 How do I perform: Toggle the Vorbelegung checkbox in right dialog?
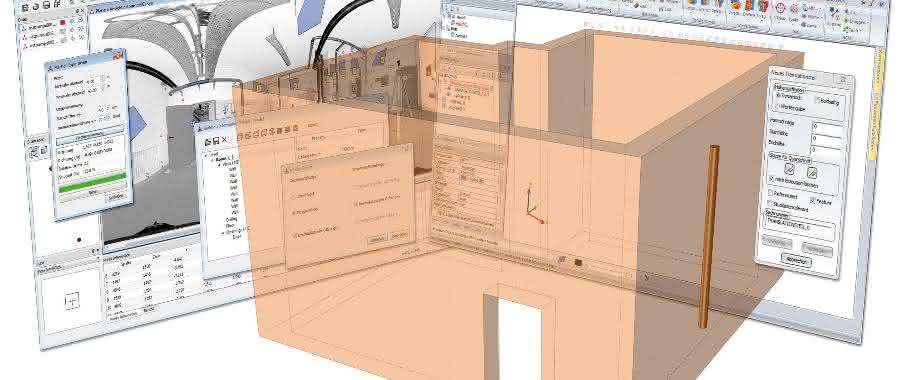pos(818,100)
